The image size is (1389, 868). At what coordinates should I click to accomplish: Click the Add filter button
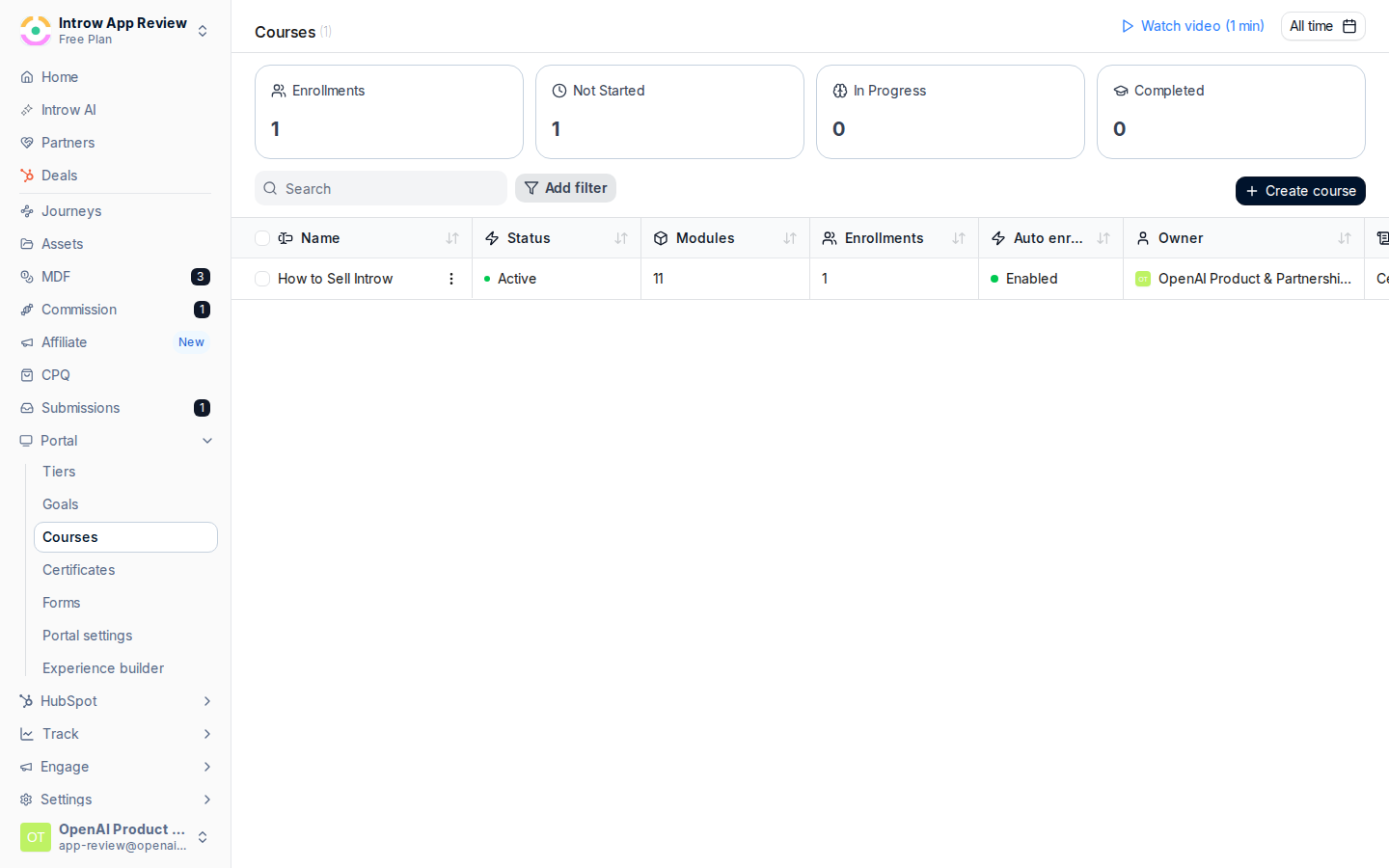565,188
